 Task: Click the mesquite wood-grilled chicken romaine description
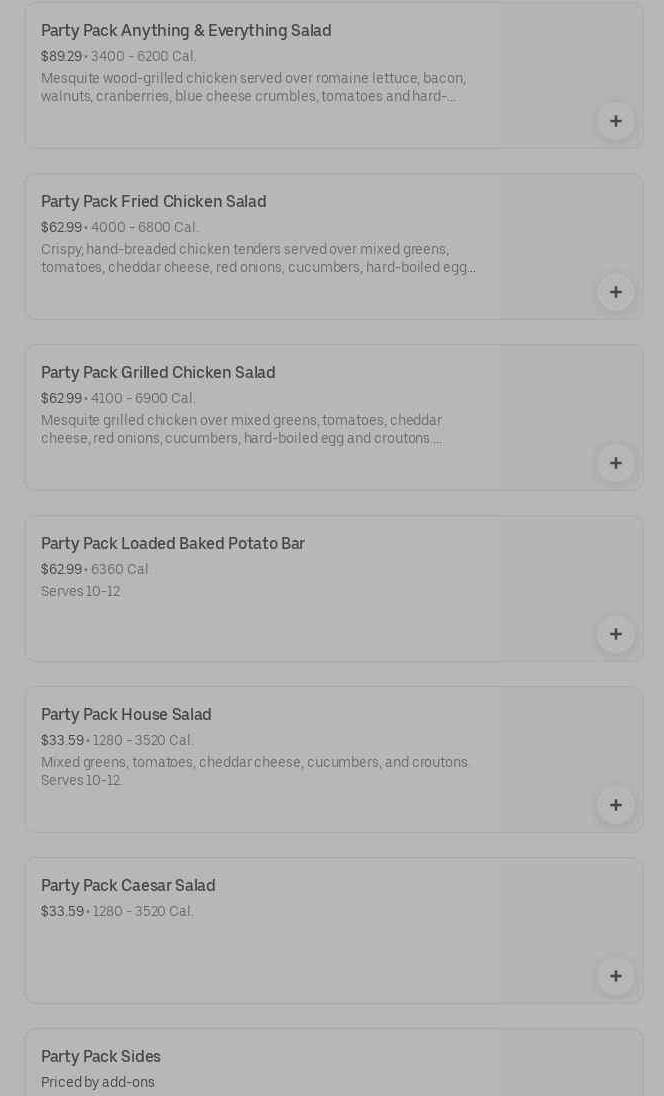pyautogui.click(x=253, y=88)
